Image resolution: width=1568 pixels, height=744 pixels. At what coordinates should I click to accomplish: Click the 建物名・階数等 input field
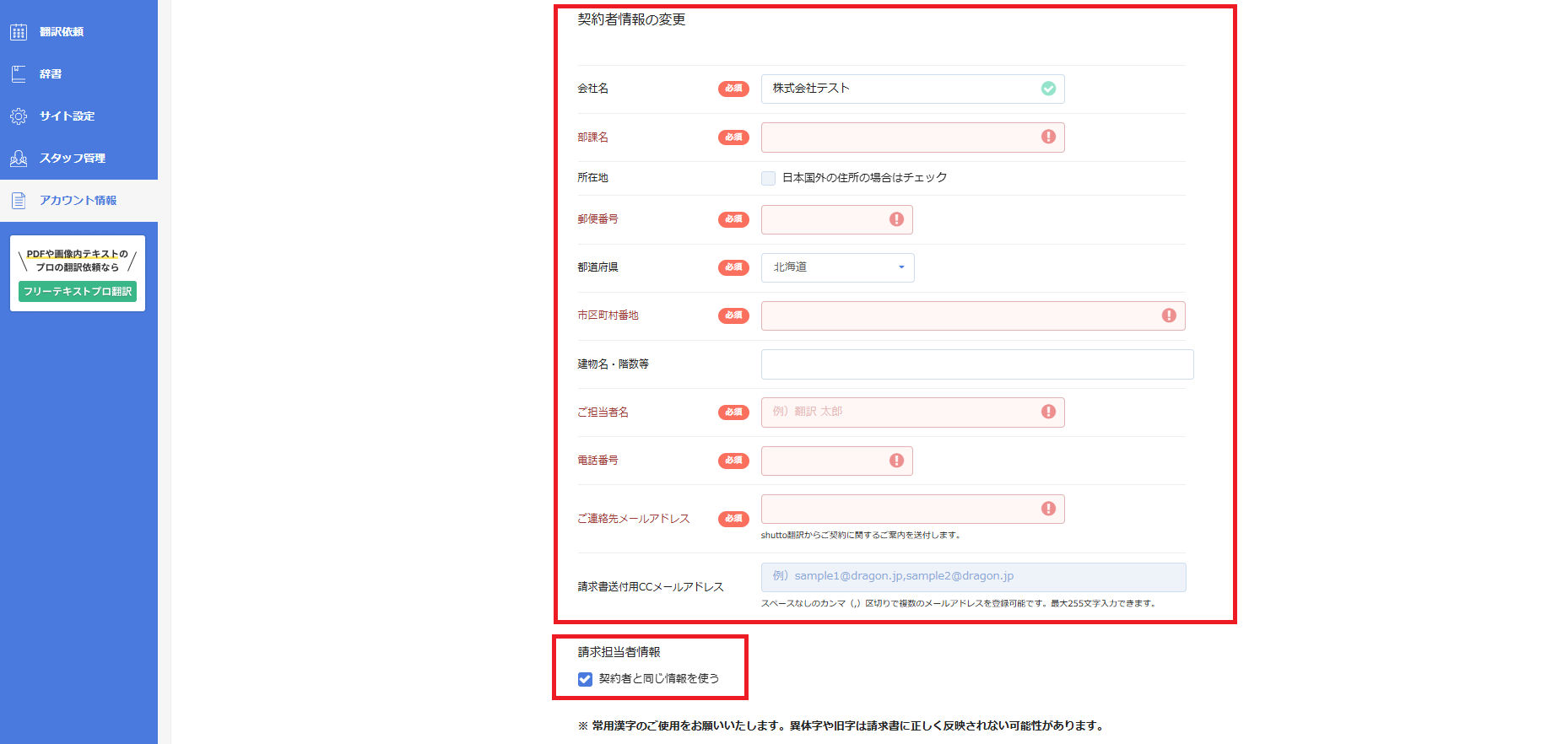(977, 364)
